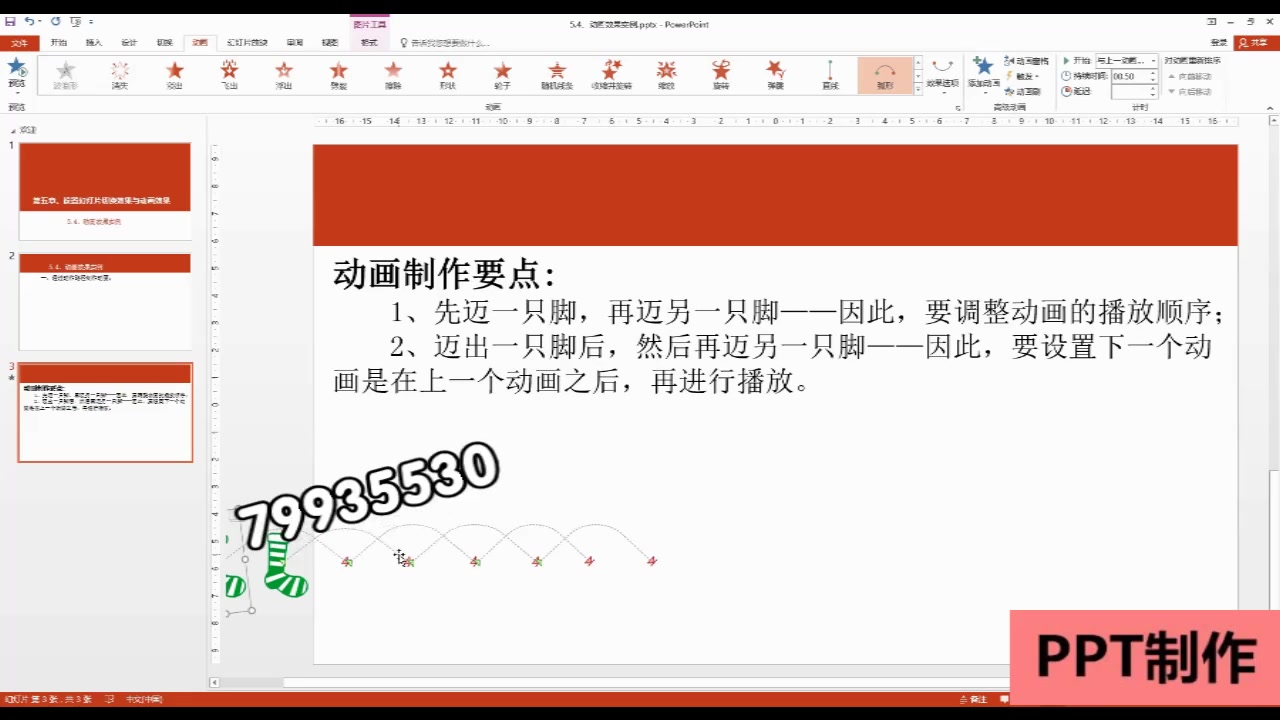Open 触发 (Trigger) dropdown
This screenshot has width=1280, height=720.
pos(1023,76)
